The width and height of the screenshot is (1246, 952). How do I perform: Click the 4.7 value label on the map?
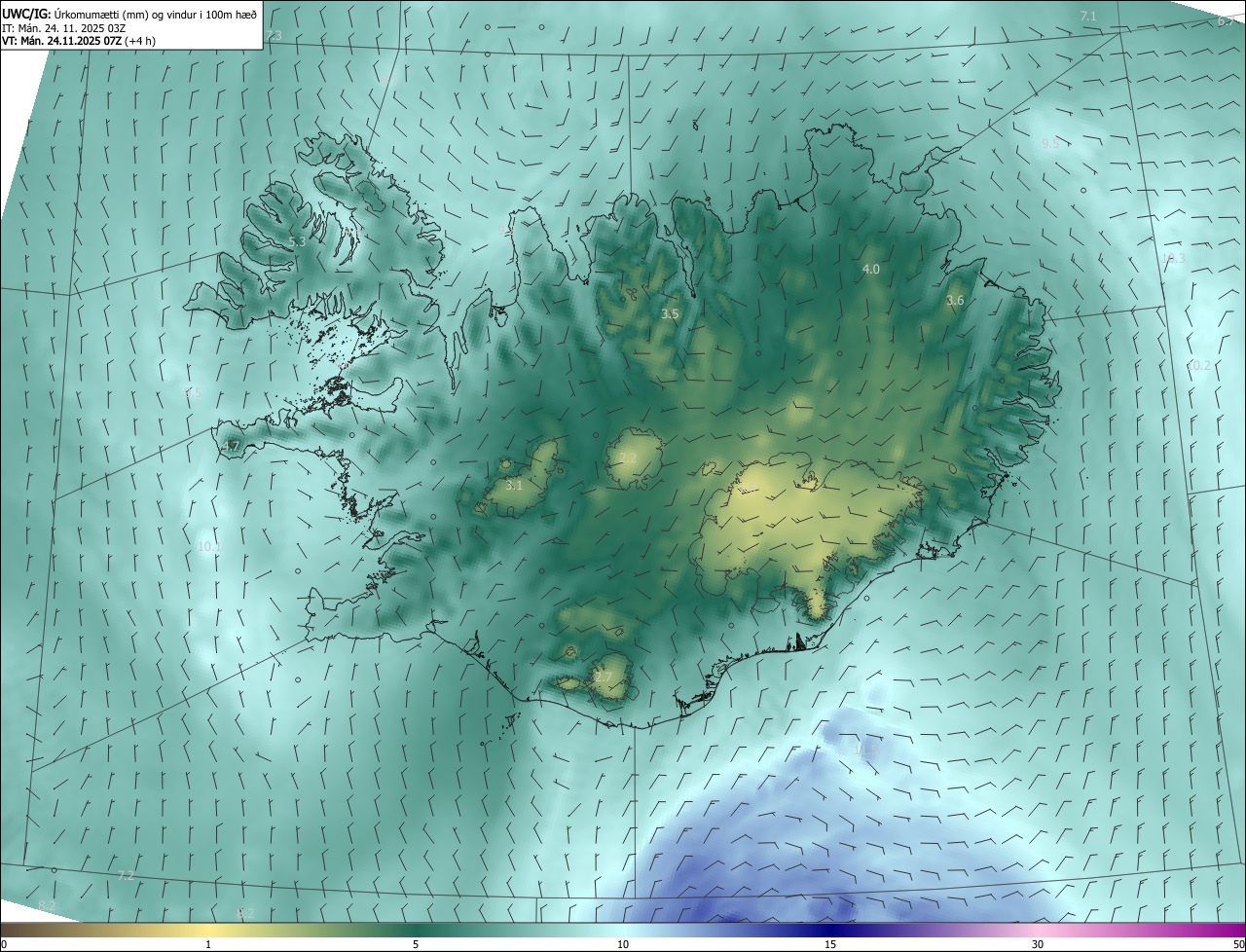(x=230, y=447)
